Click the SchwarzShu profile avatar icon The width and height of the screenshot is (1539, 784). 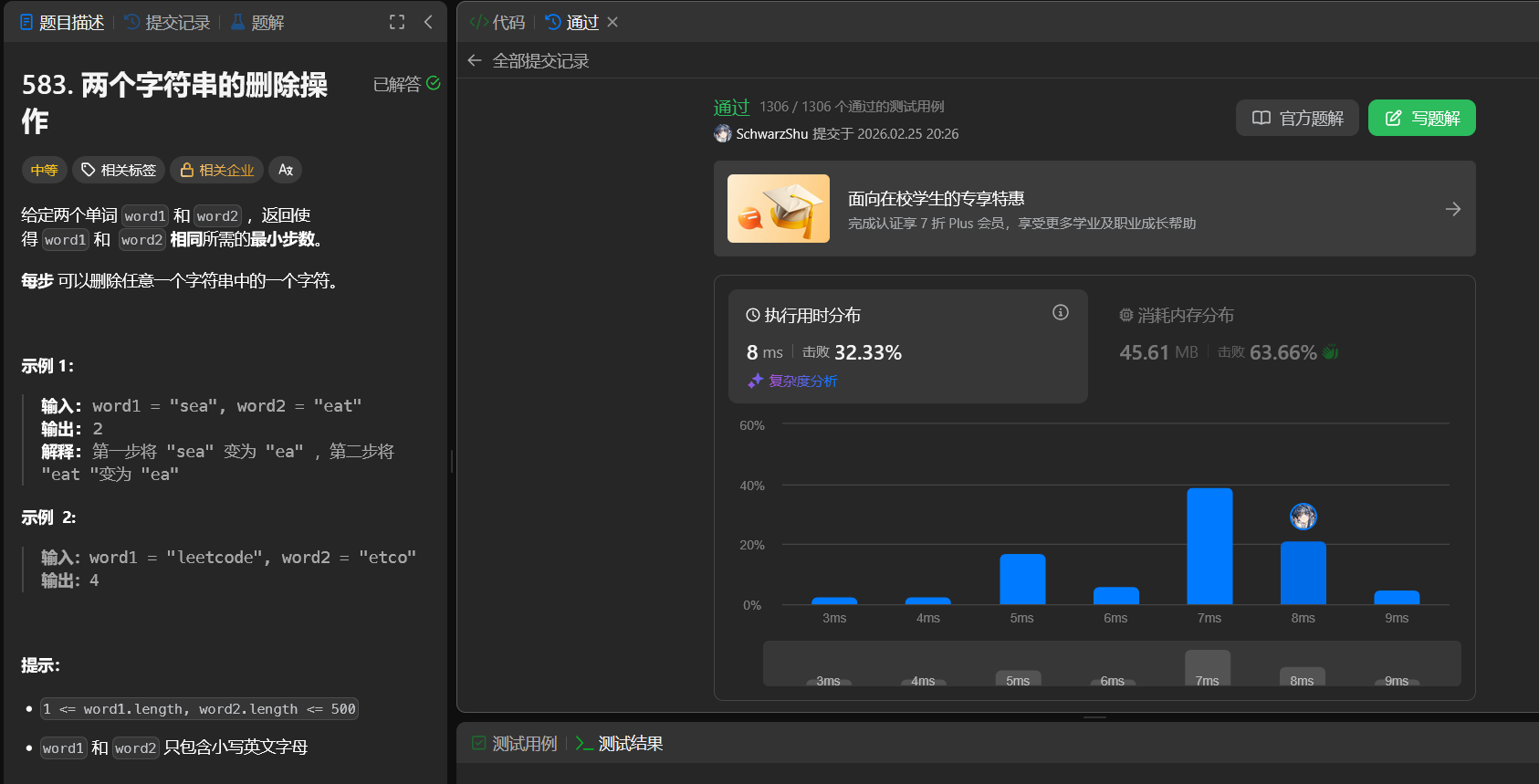click(723, 134)
